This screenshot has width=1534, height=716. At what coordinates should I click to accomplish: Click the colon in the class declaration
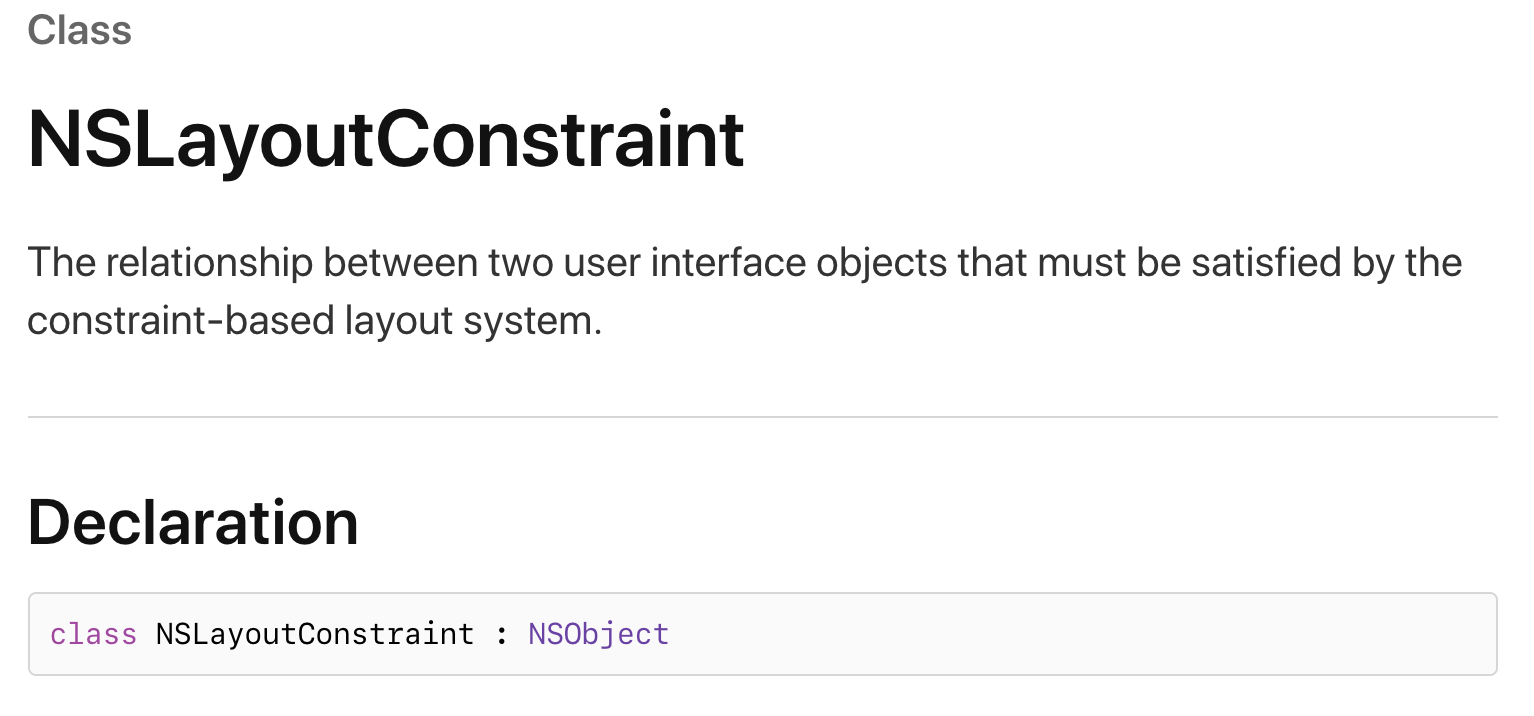[502, 634]
